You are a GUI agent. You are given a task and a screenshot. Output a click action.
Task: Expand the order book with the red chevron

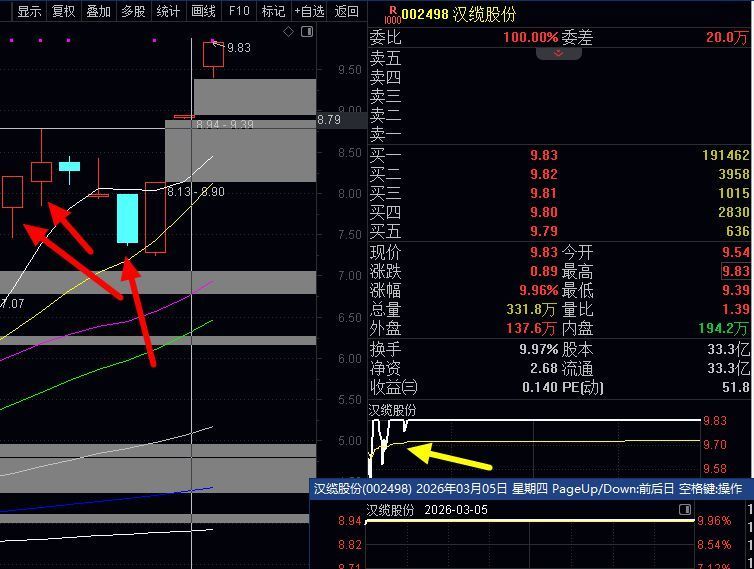(x=560, y=53)
